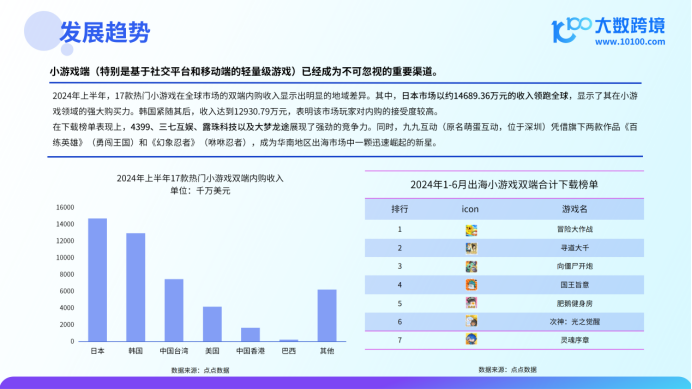The width and height of the screenshot is (692, 389).
Task: Click the 大数跨境 logo icon
Action: tap(571, 30)
